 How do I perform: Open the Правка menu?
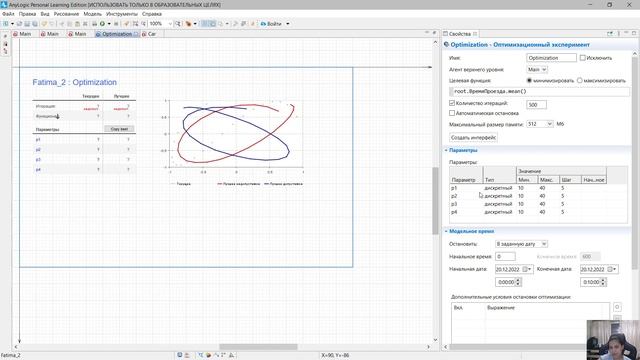[27, 14]
